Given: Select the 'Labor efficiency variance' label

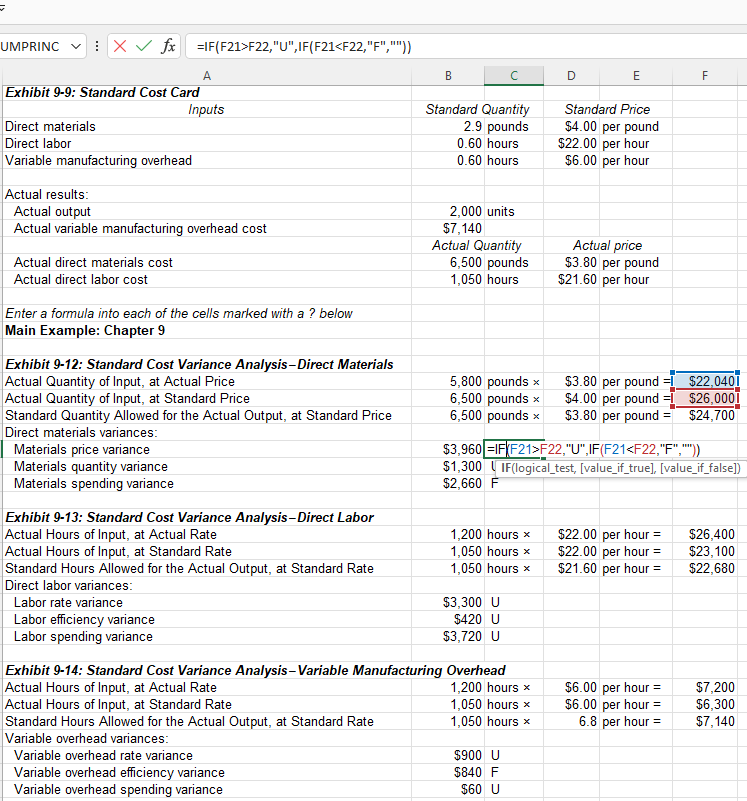Looking at the screenshot, I should tap(84, 620).
